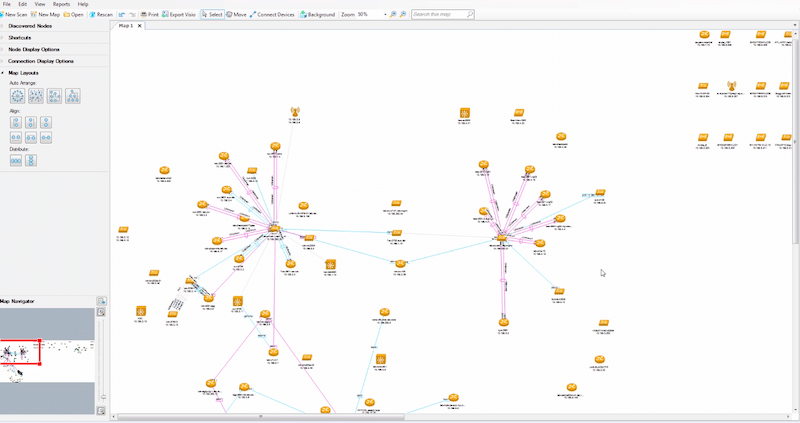This screenshot has height=423, width=800.
Task: Apply orthogonal auto arrange layout
Action: click(54, 96)
